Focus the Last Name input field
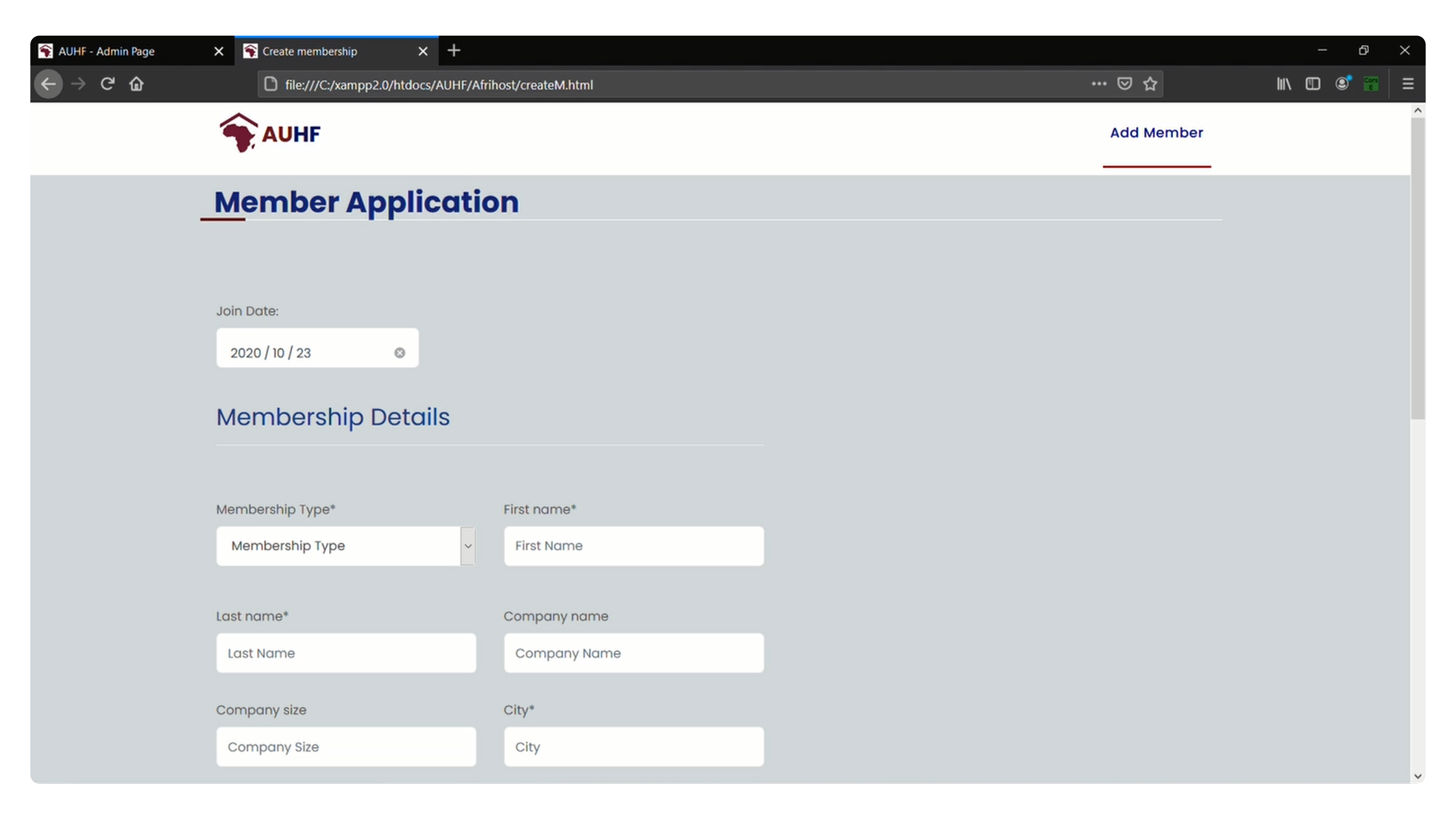This screenshot has width=1456, height=819. [x=346, y=653]
